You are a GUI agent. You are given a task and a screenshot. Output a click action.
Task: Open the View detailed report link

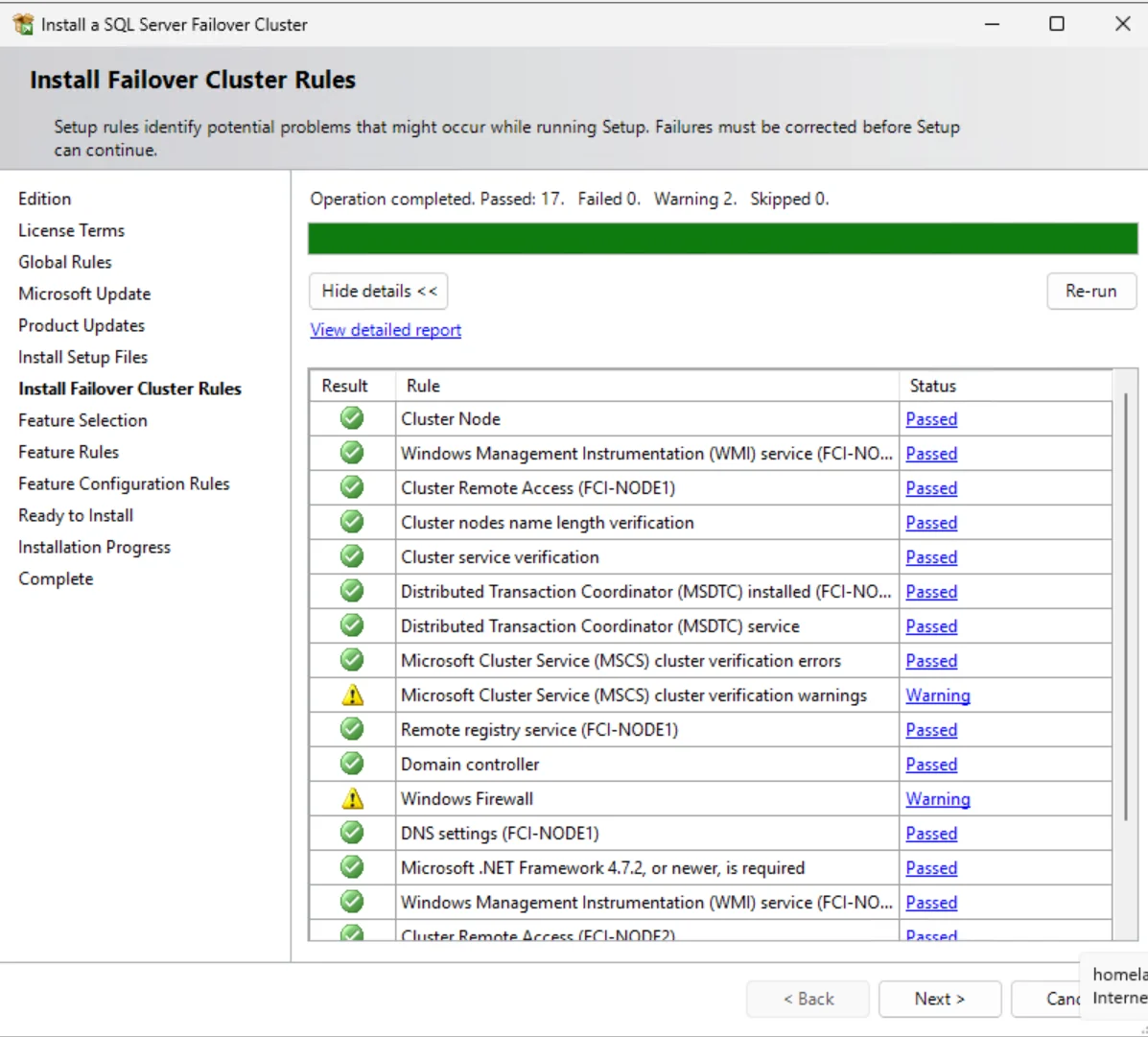coord(386,330)
